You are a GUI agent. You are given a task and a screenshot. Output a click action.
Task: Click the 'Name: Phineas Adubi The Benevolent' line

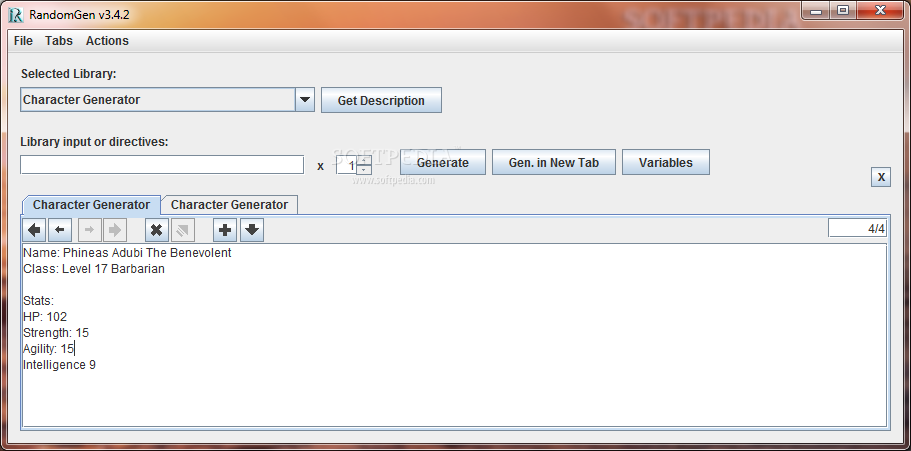click(x=127, y=253)
